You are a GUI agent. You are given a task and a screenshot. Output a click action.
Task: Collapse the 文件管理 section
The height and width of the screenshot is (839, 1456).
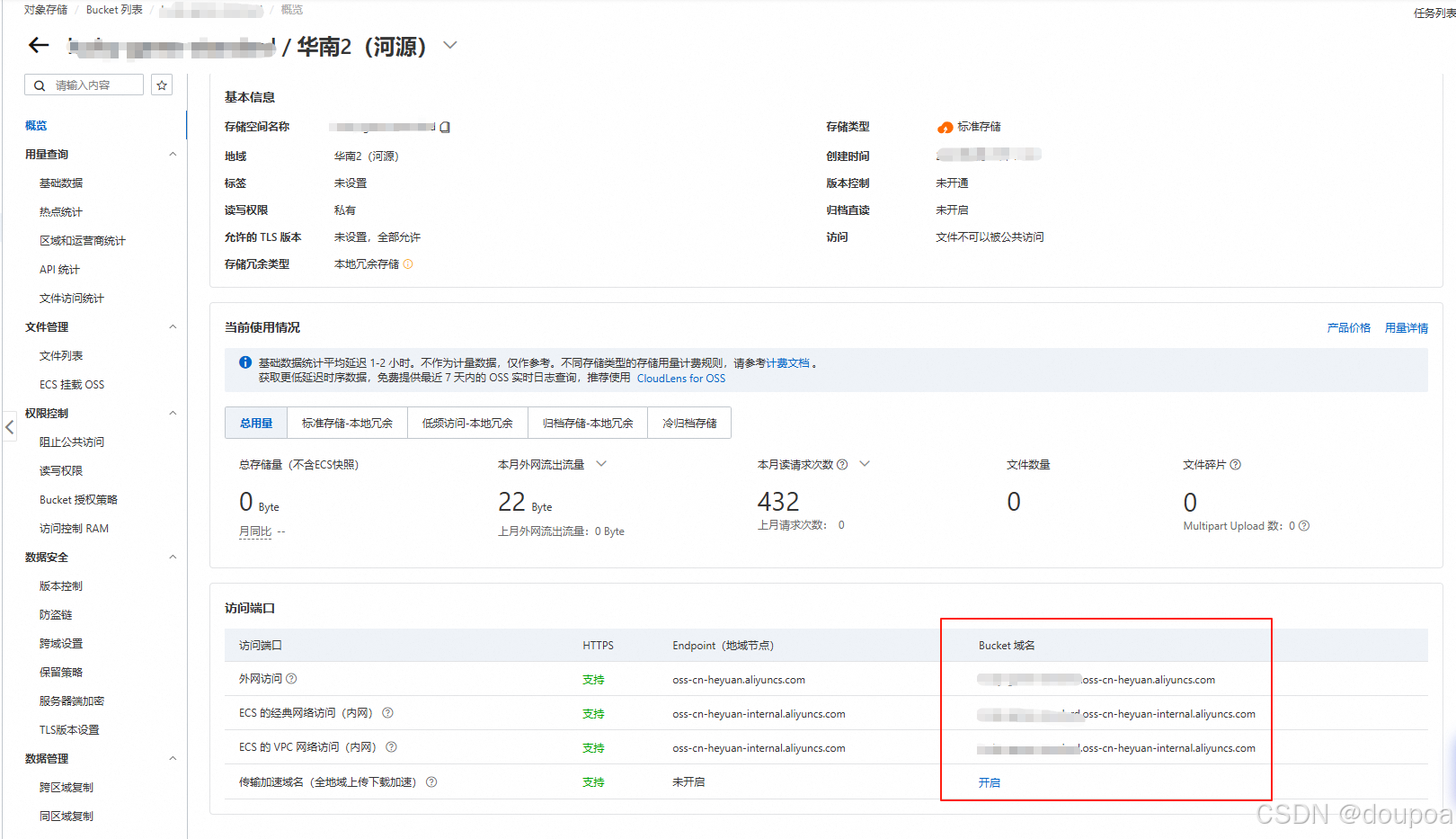[173, 327]
